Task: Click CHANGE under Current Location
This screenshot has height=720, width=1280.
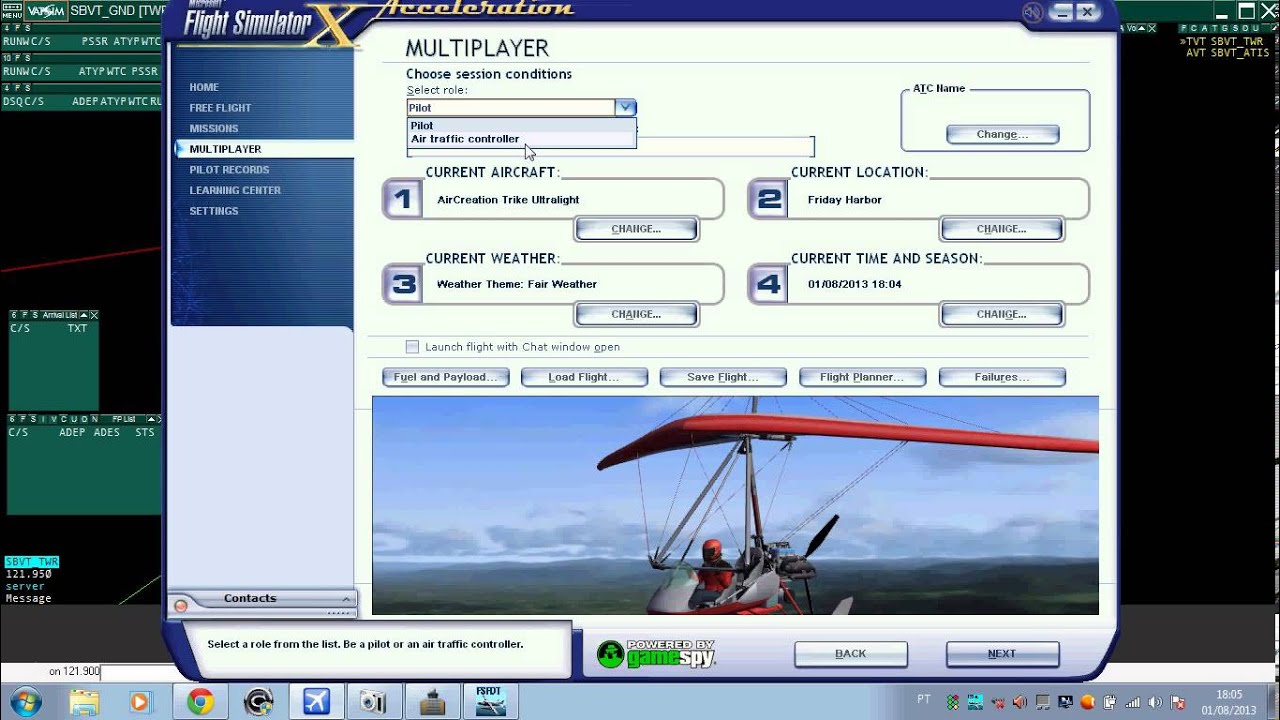Action: (1001, 229)
